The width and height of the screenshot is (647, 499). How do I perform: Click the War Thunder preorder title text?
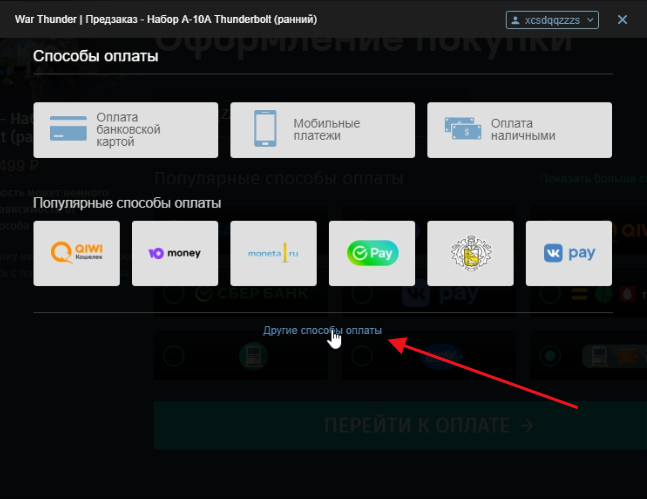pyautogui.click(x=166, y=19)
